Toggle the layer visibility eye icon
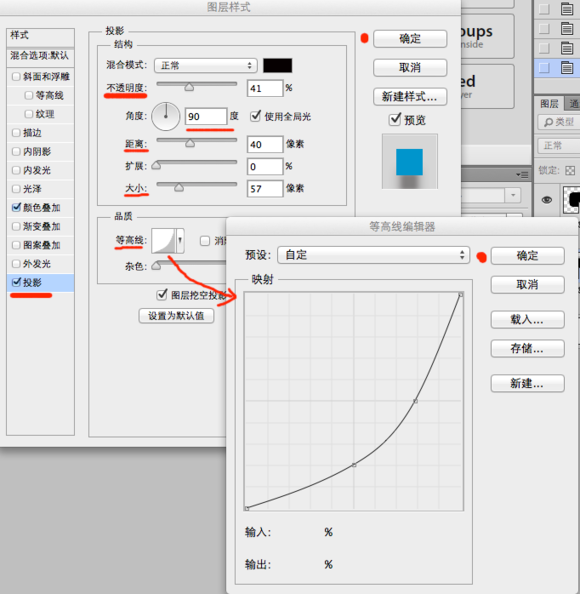 546,200
